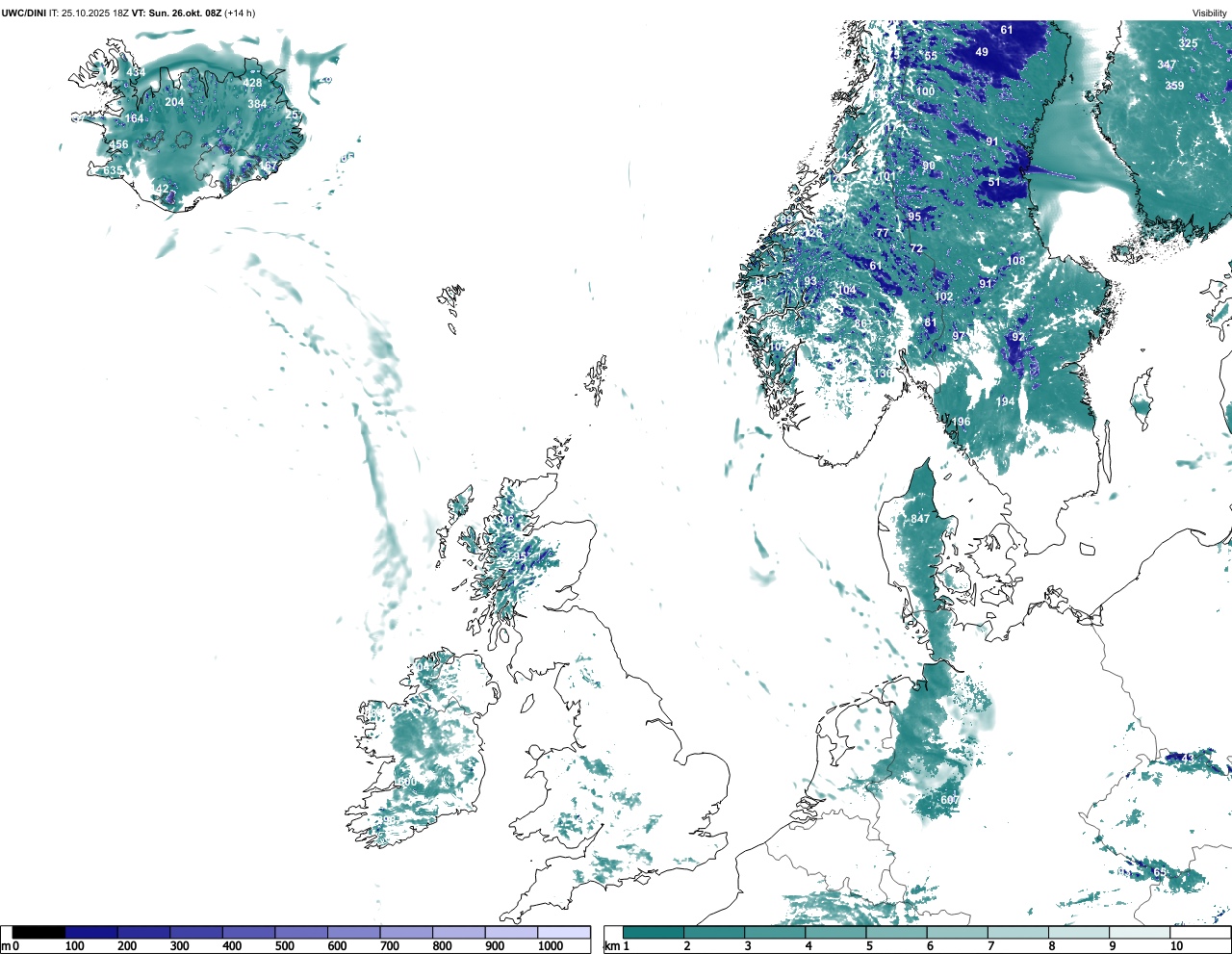Image resolution: width=1232 pixels, height=954 pixels.
Task: Click the '347' value over Finland
Action: click(1167, 64)
